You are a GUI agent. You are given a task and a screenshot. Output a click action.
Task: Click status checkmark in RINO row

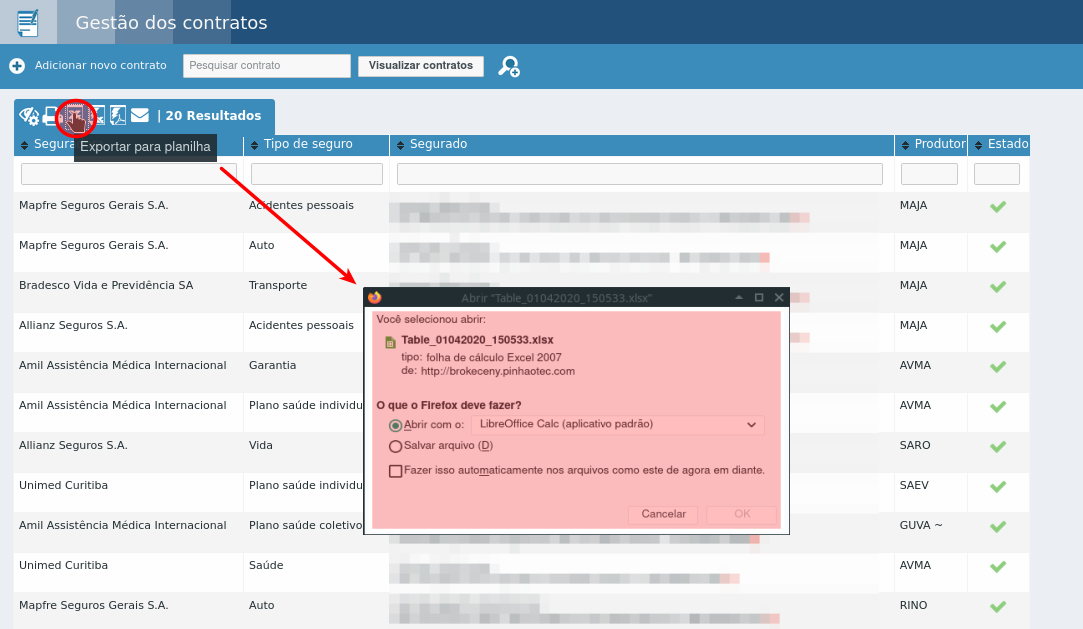[x=998, y=607]
